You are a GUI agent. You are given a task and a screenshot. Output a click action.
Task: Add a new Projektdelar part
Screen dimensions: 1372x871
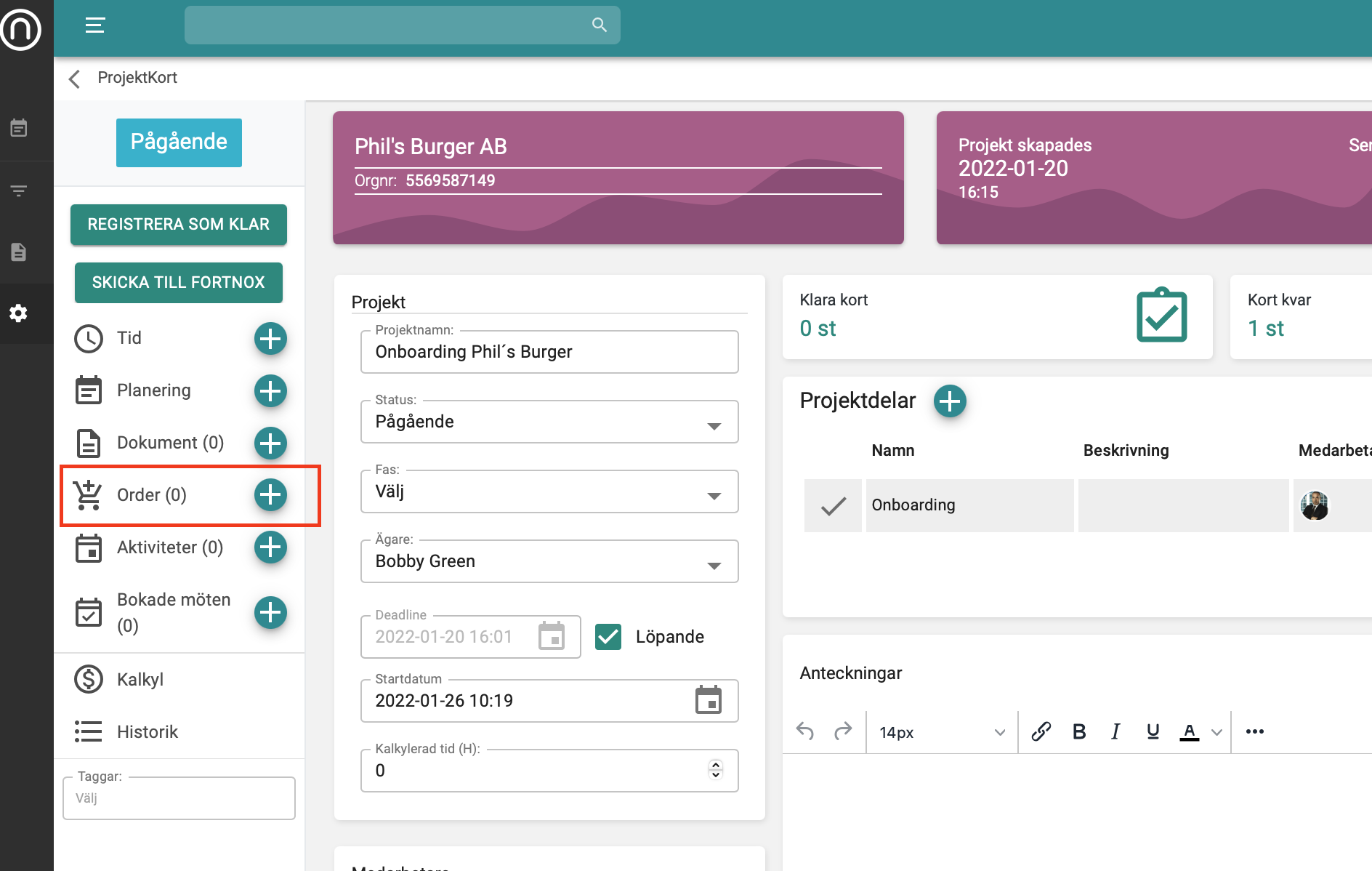click(x=950, y=401)
